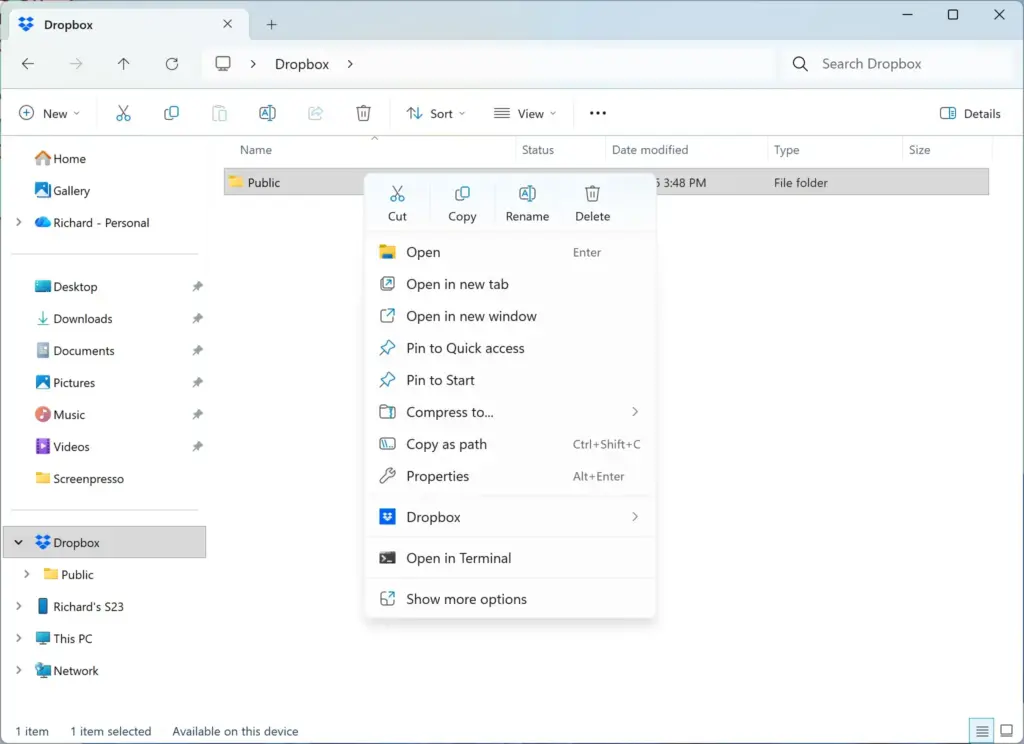The image size is (1024, 744).
Task: Click Dropbox in the address breadcrumb
Action: (x=302, y=64)
